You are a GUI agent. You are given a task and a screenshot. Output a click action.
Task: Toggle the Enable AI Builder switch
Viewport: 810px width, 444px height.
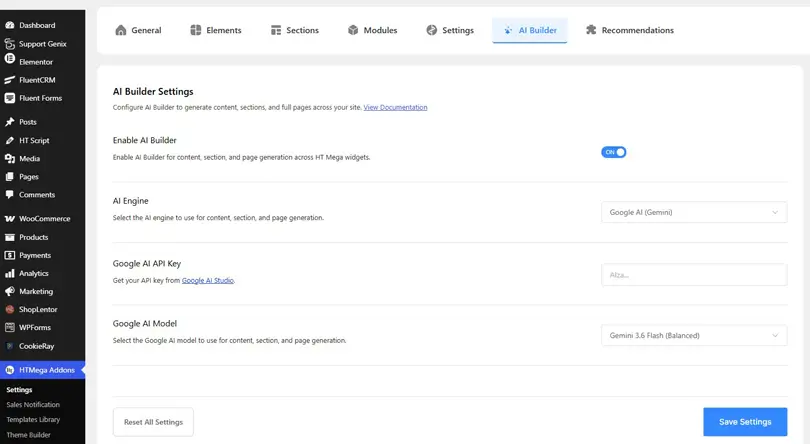click(x=613, y=152)
